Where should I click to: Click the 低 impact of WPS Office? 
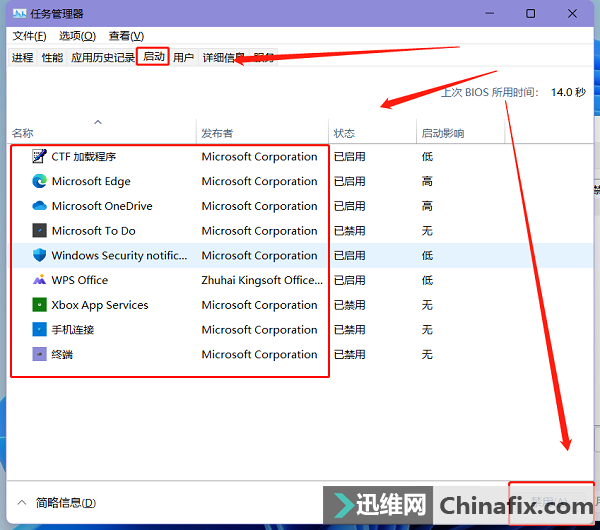(427, 280)
